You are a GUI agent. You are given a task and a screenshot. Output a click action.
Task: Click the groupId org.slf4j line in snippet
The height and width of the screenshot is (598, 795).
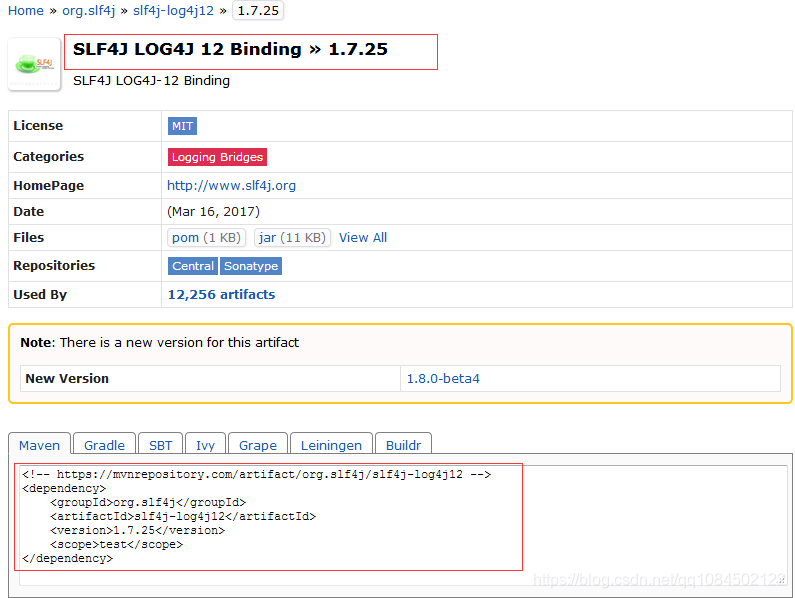pyautogui.click(x=148, y=502)
